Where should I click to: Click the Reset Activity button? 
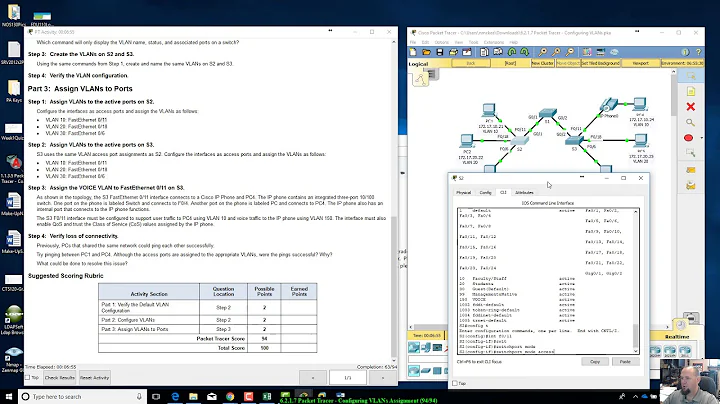click(95, 378)
